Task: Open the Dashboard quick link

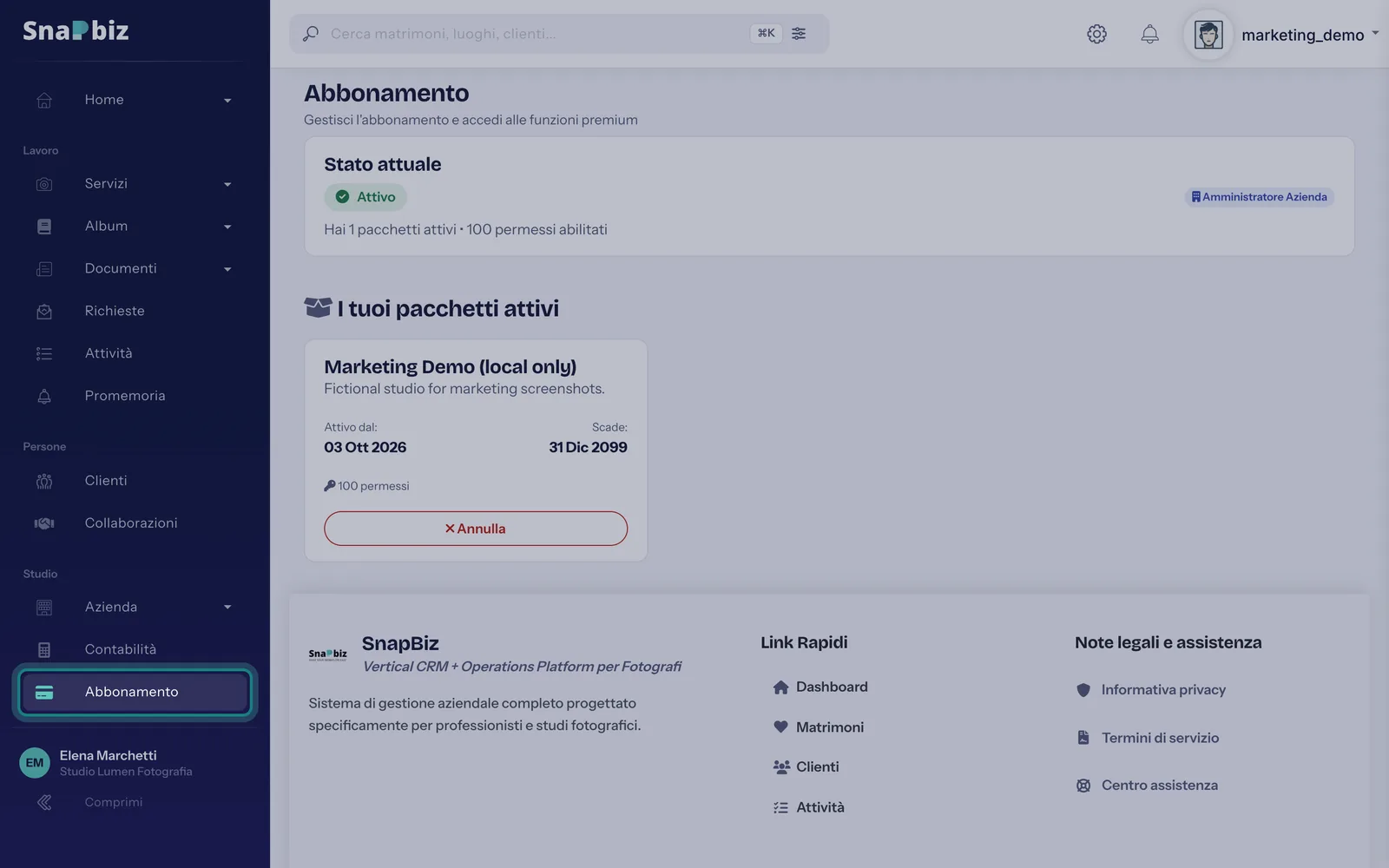Action: 820,687
